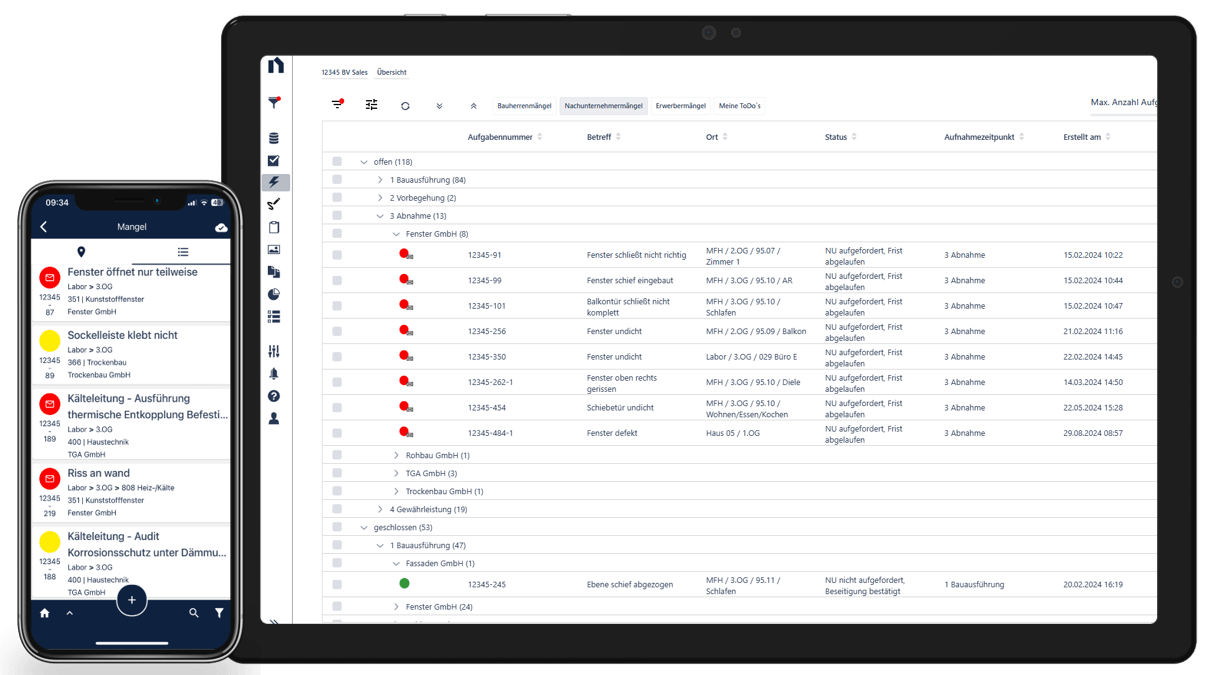Tap the plus add button on phone
This screenshot has width=1209, height=675.
[x=132, y=600]
